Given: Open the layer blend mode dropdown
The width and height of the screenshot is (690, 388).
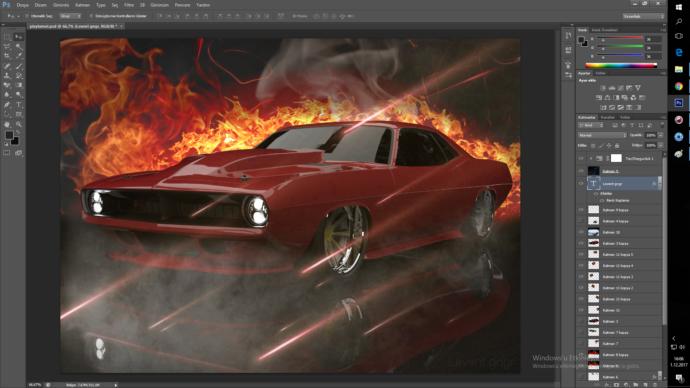Looking at the screenshot, I should point(602,135).
